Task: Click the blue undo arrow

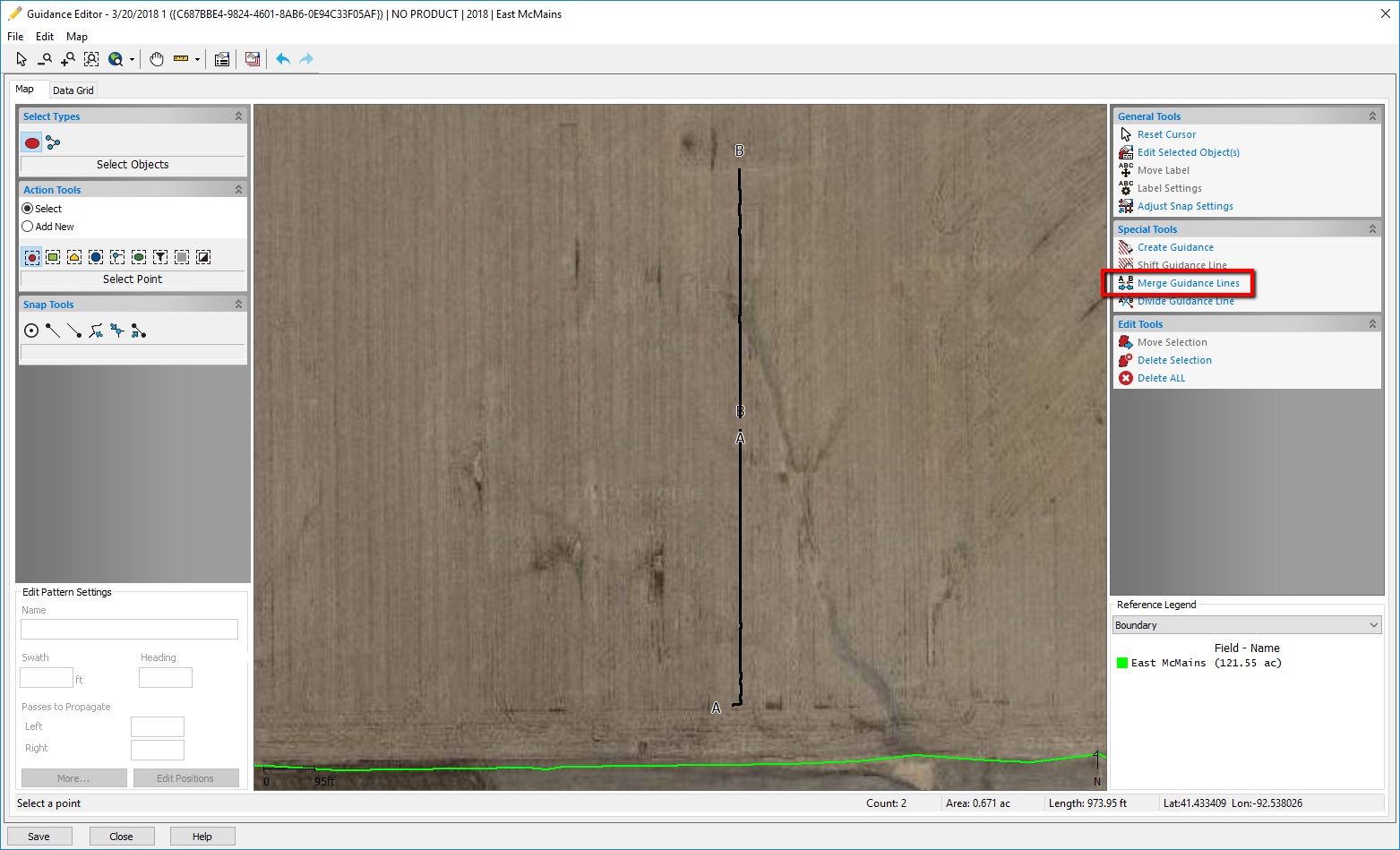Action: tap(283, 59)
